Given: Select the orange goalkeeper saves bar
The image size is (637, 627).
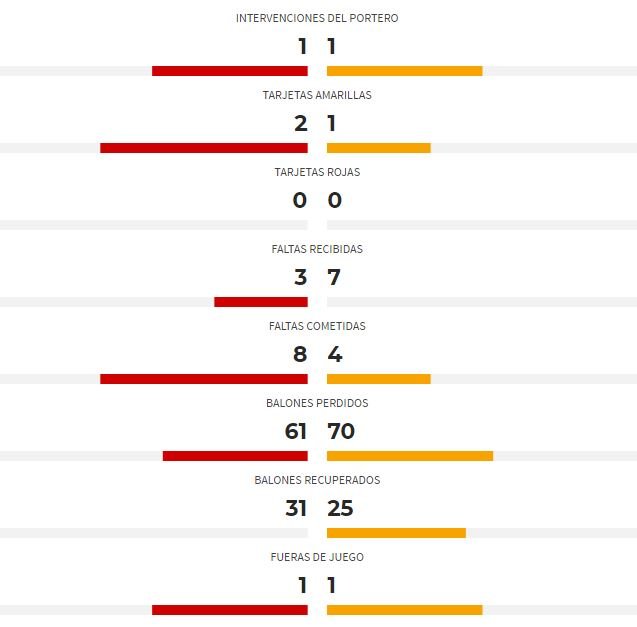Looking at the screenshot, I should coord(405,71).
